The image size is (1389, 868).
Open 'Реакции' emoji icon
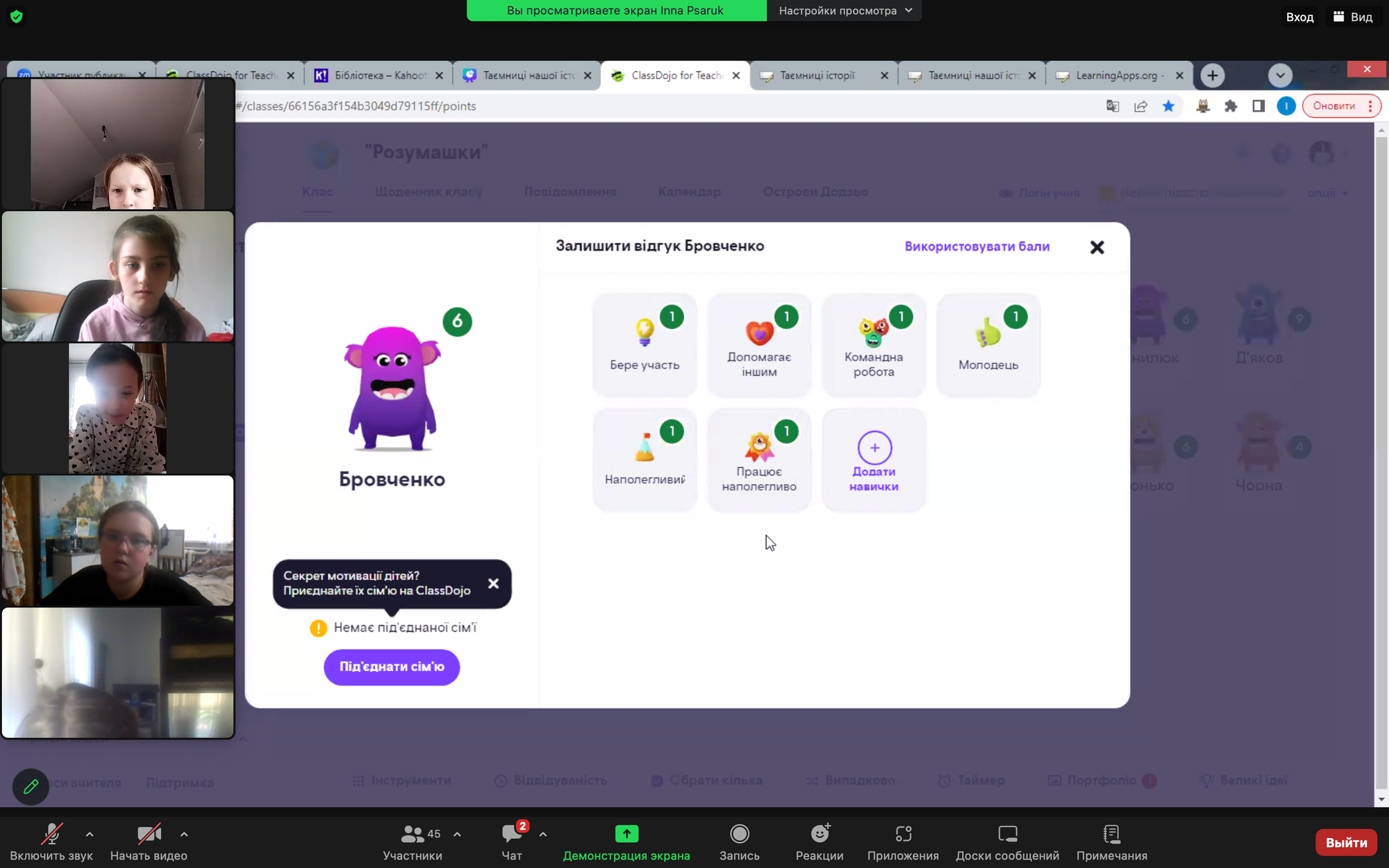coord(820,833)
